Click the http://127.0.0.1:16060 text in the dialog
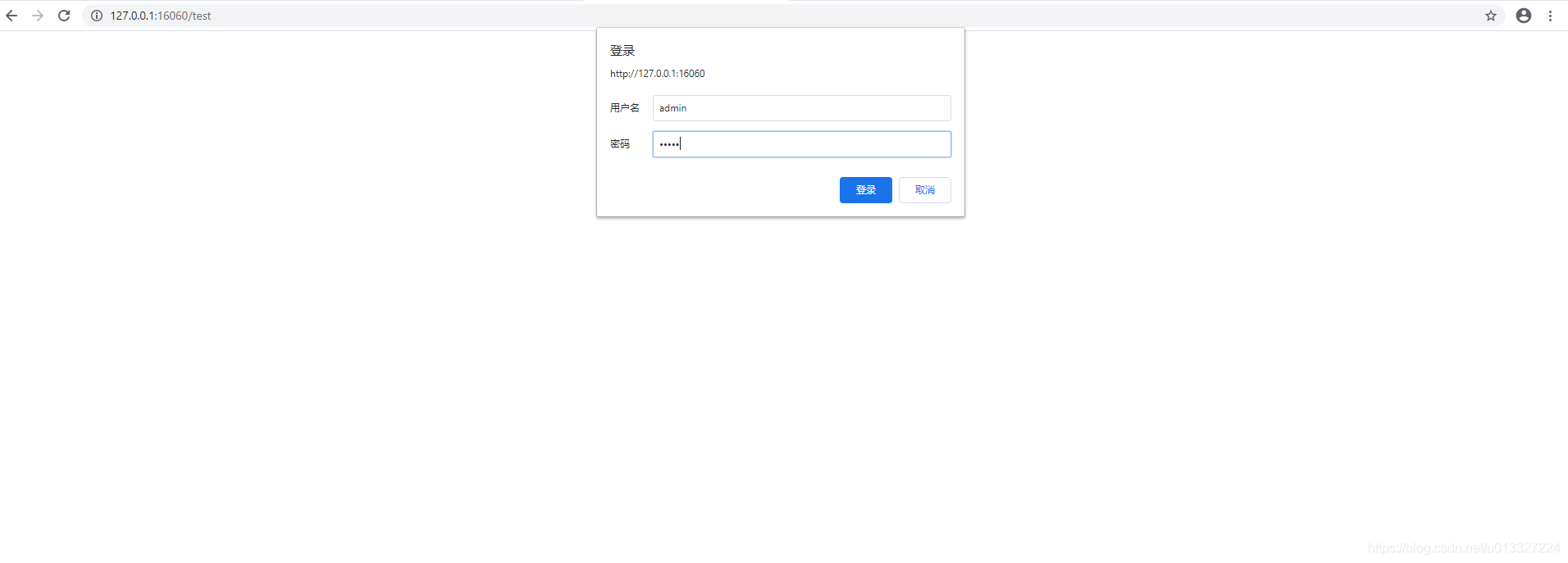 (658, 74)
